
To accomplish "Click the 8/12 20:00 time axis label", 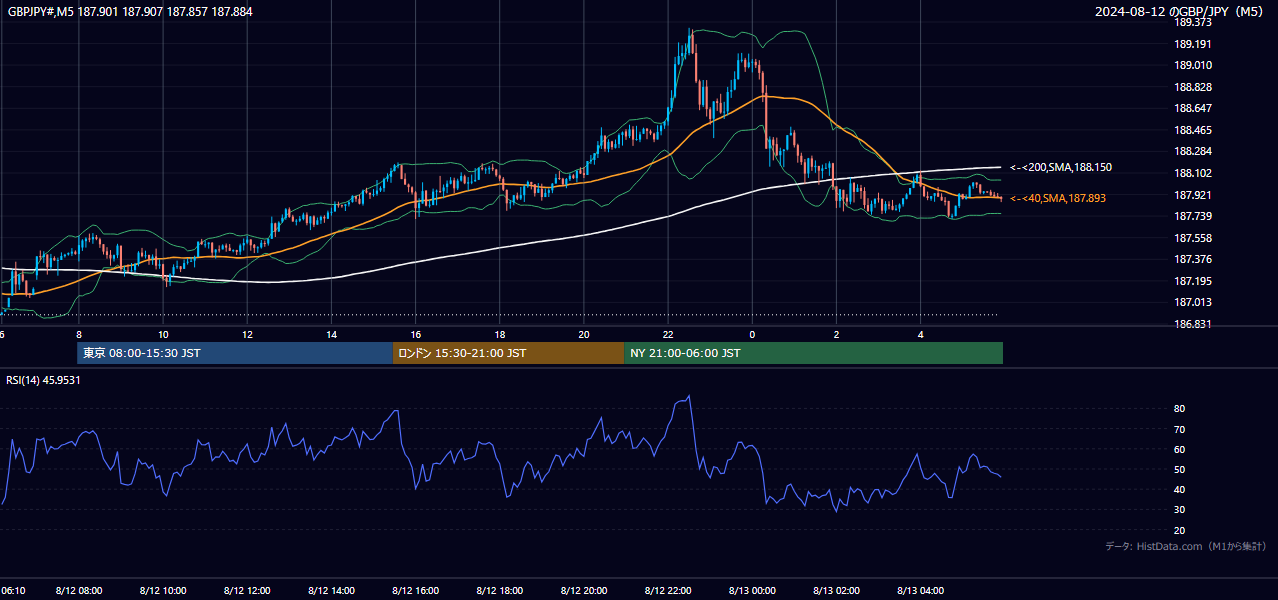I will (584, 591).
